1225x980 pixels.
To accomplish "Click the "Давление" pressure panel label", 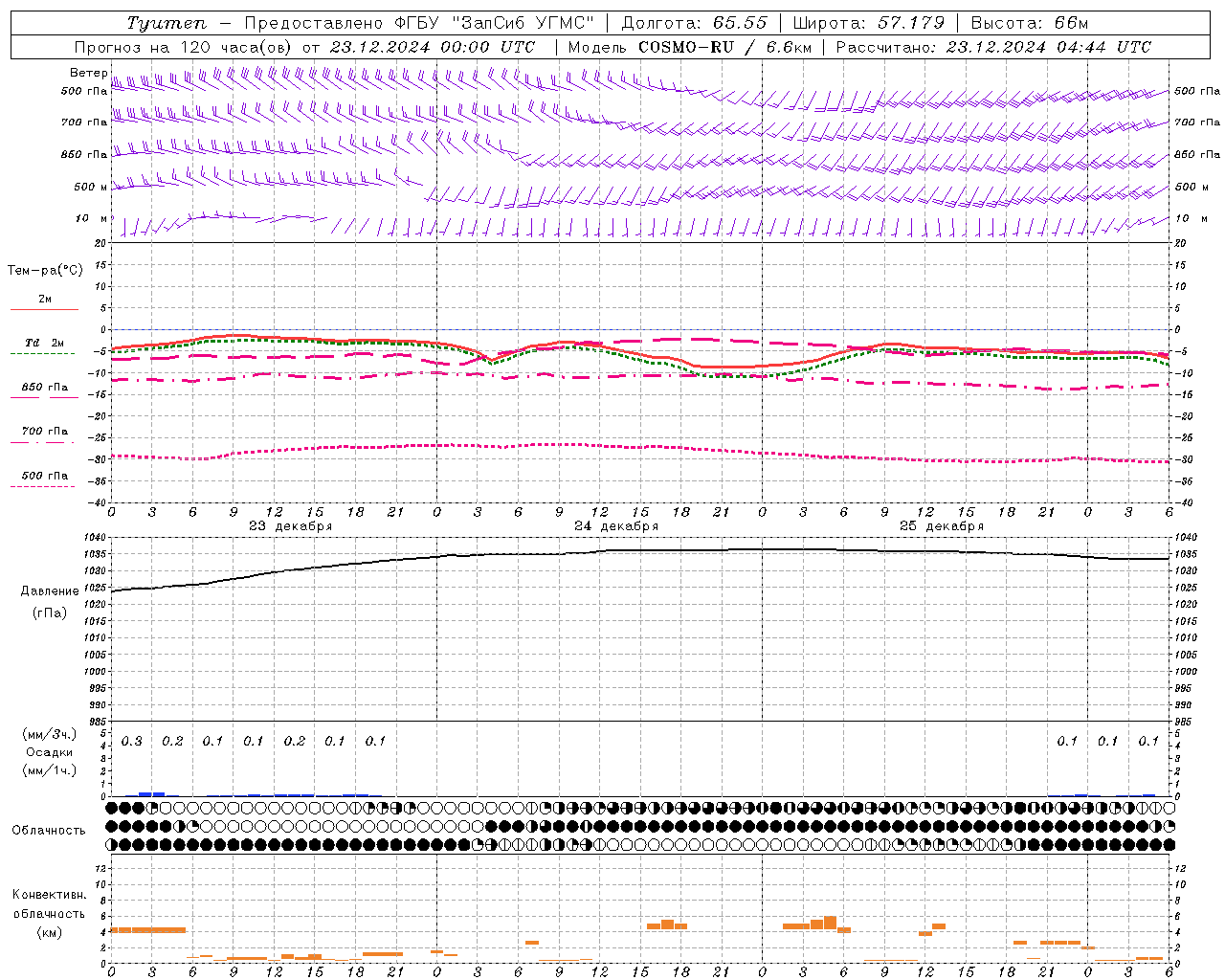I will point(50,590).
